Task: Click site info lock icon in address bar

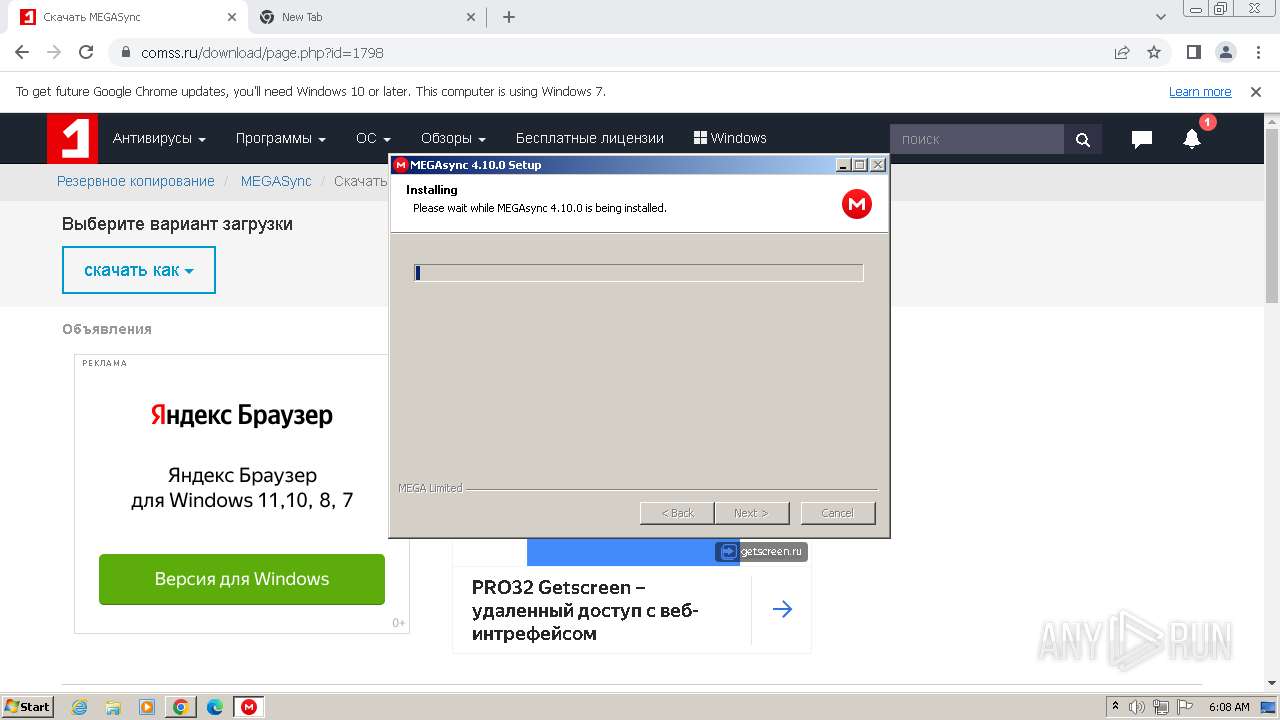Action: [126, 52]
